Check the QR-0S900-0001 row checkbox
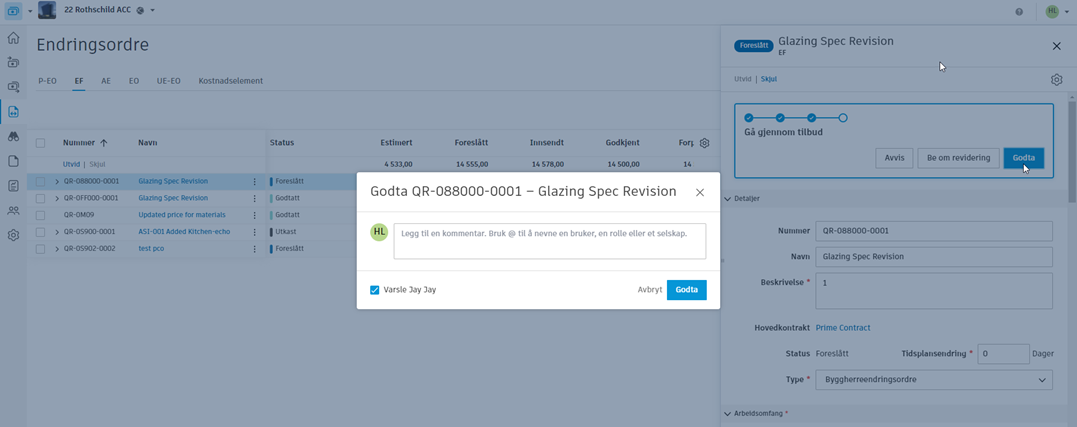1077x427 pixels. point(41,232)
